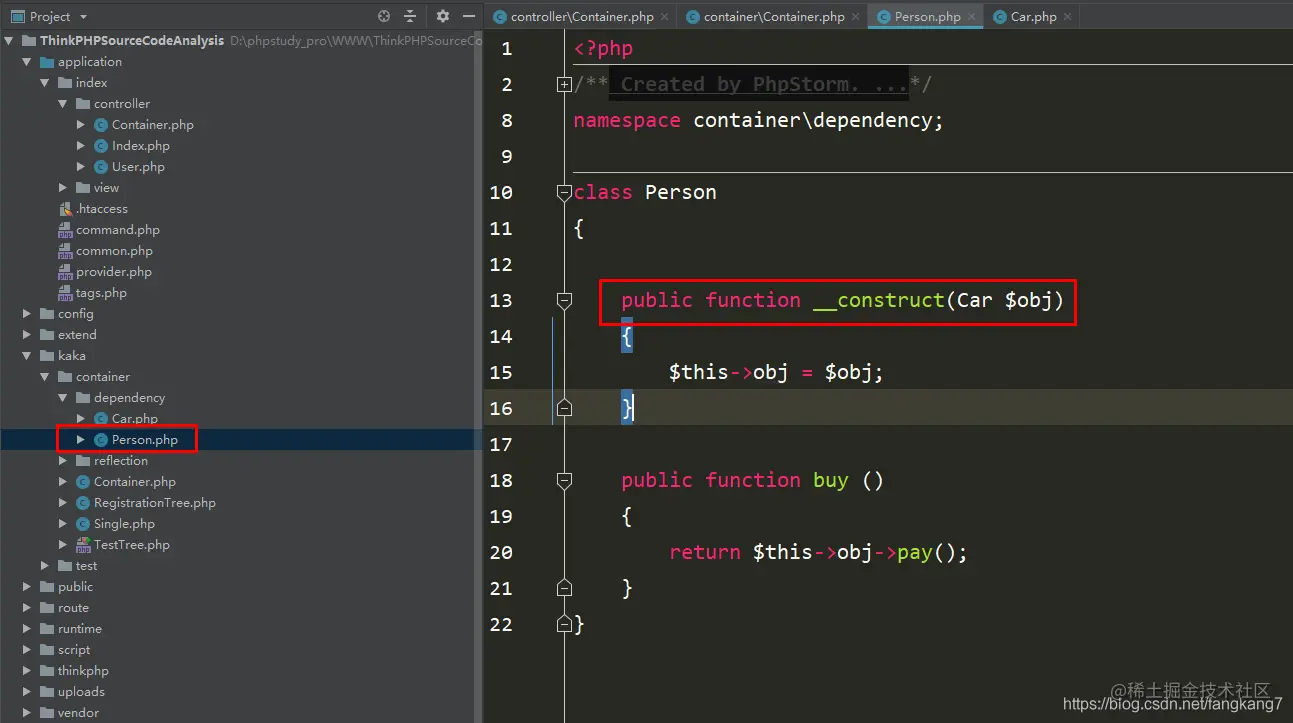Screen dimensions: 1293x723
Task: Expand the thinkphp folder
Action: click(x=27, y=671)
